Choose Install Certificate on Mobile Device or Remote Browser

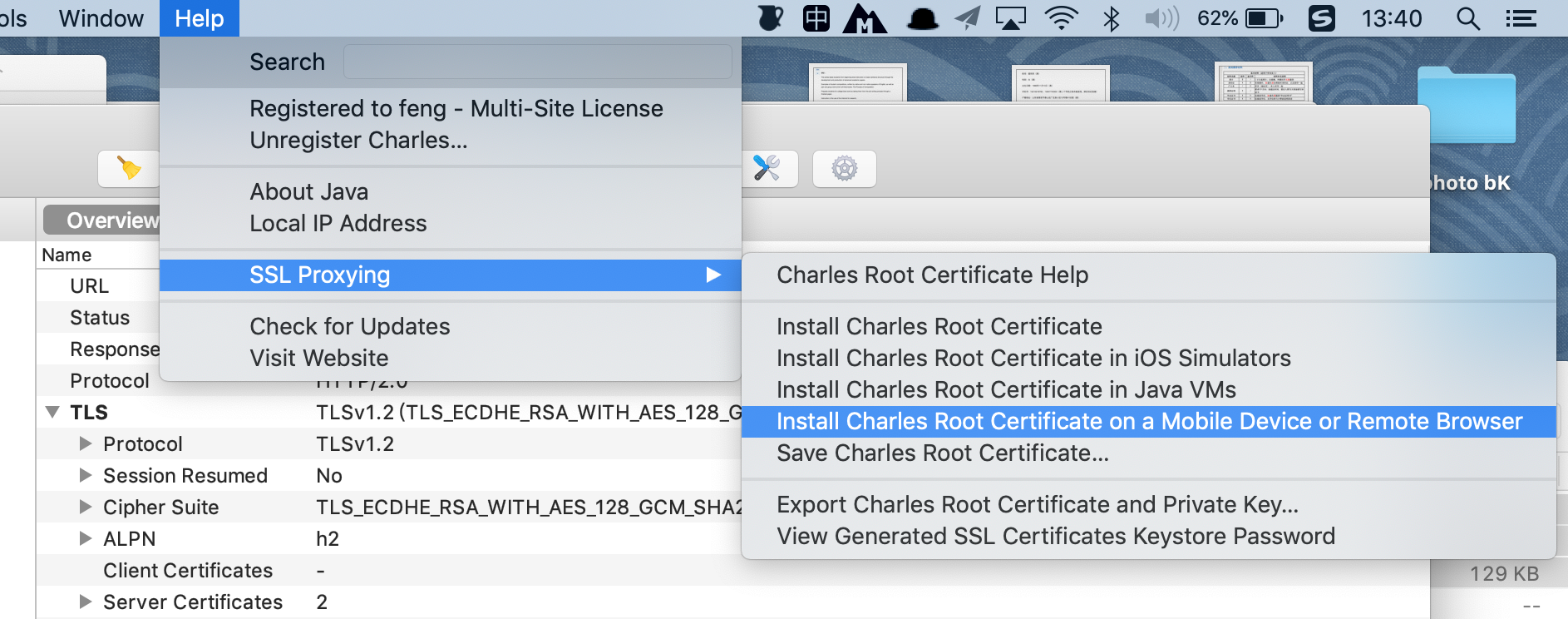pos(1148,422)
